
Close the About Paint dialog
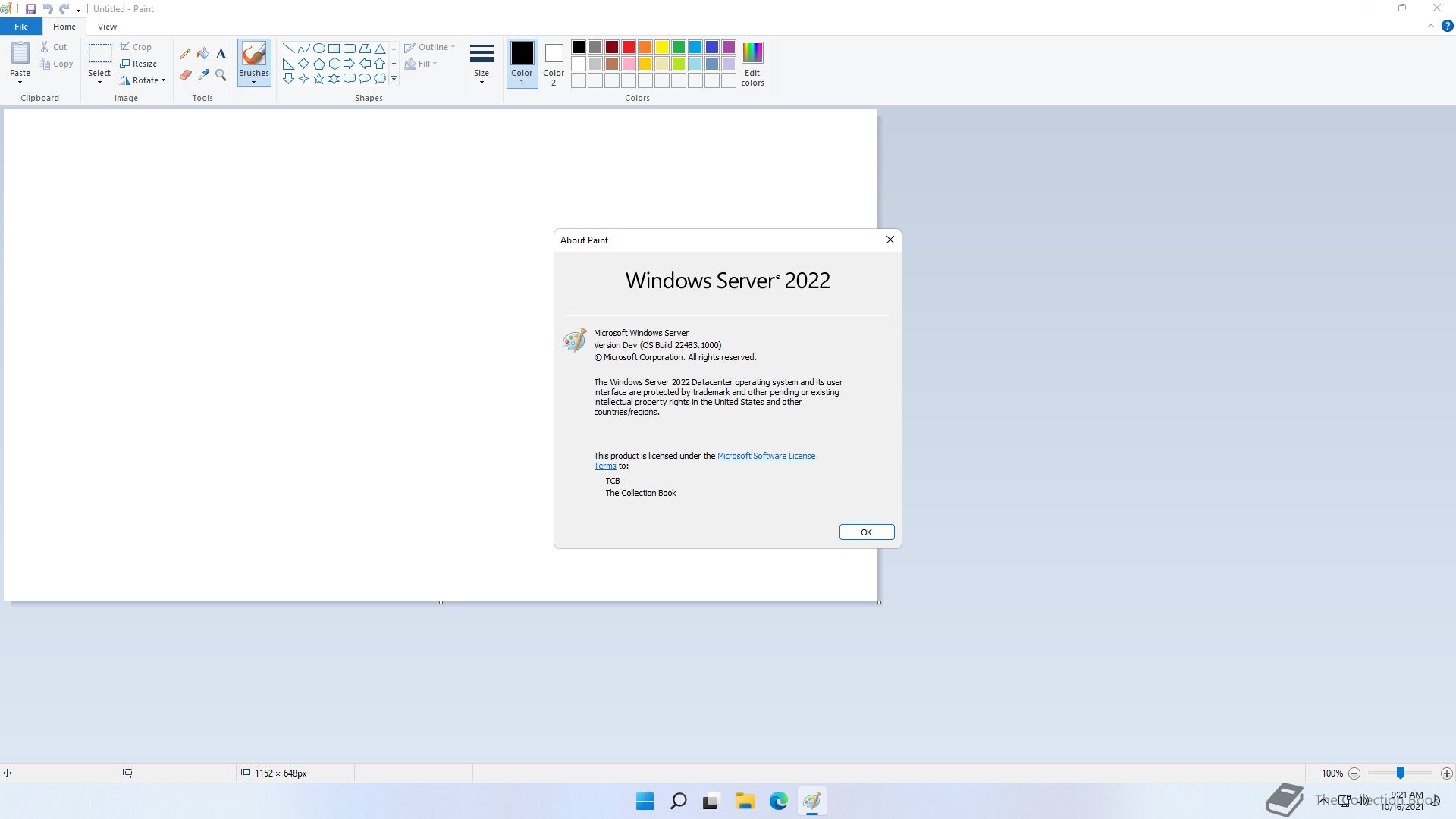[890, 240]
